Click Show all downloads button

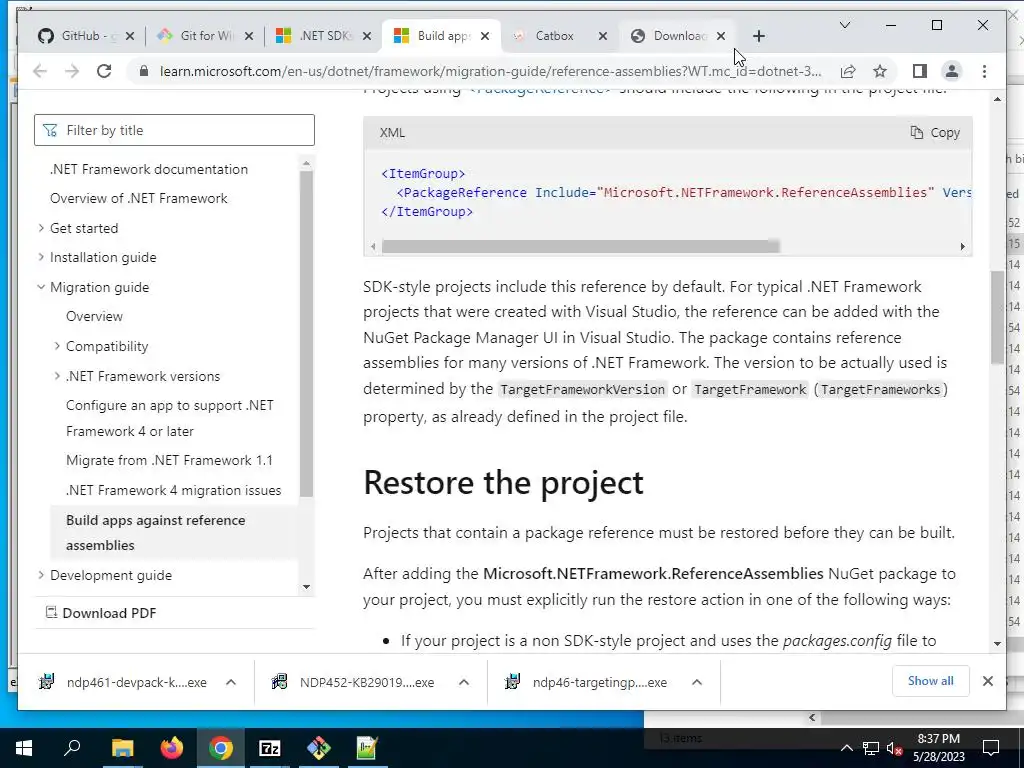point(931,681)
